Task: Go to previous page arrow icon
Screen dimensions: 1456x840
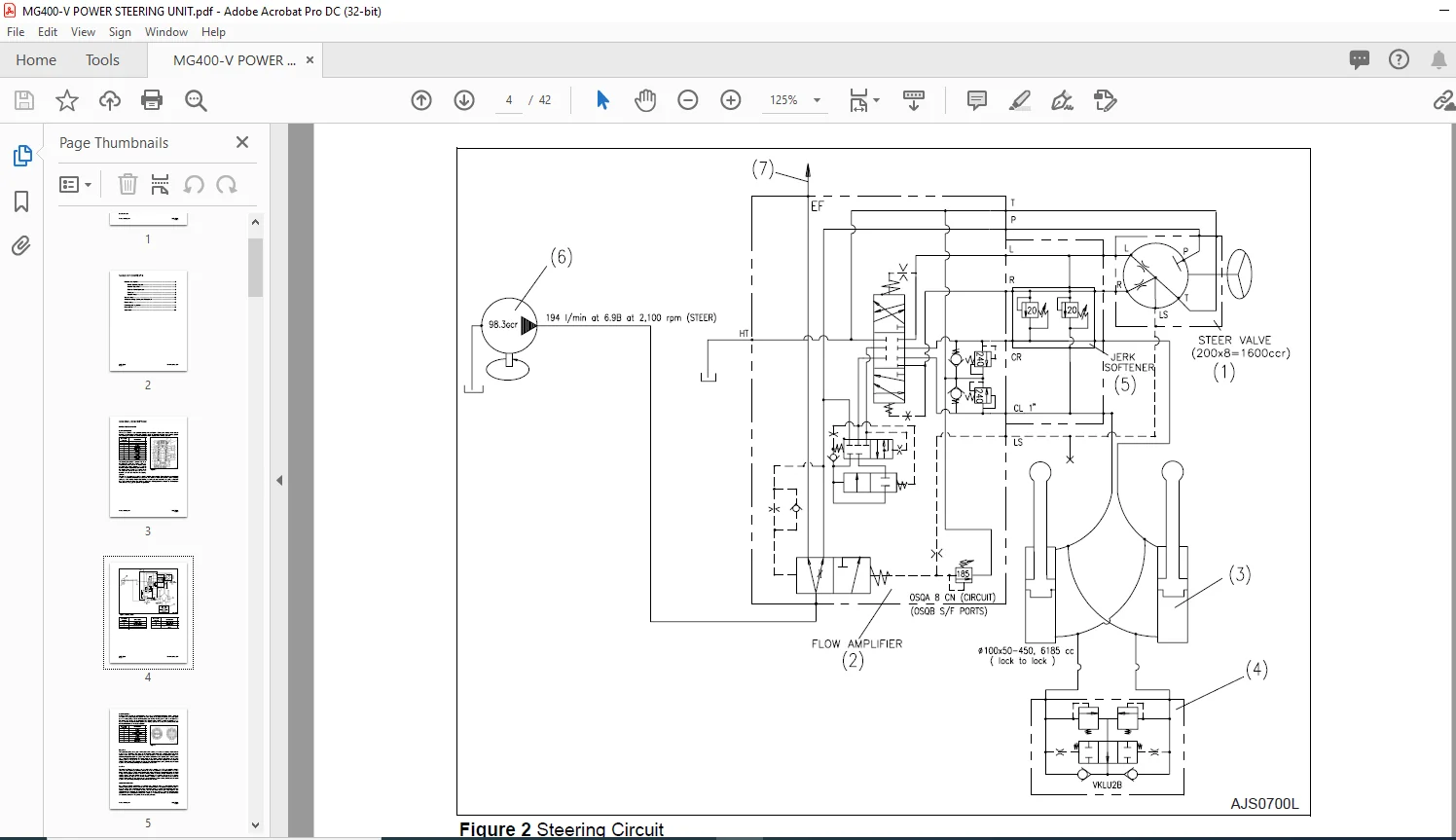Action: tap(421, 100)
